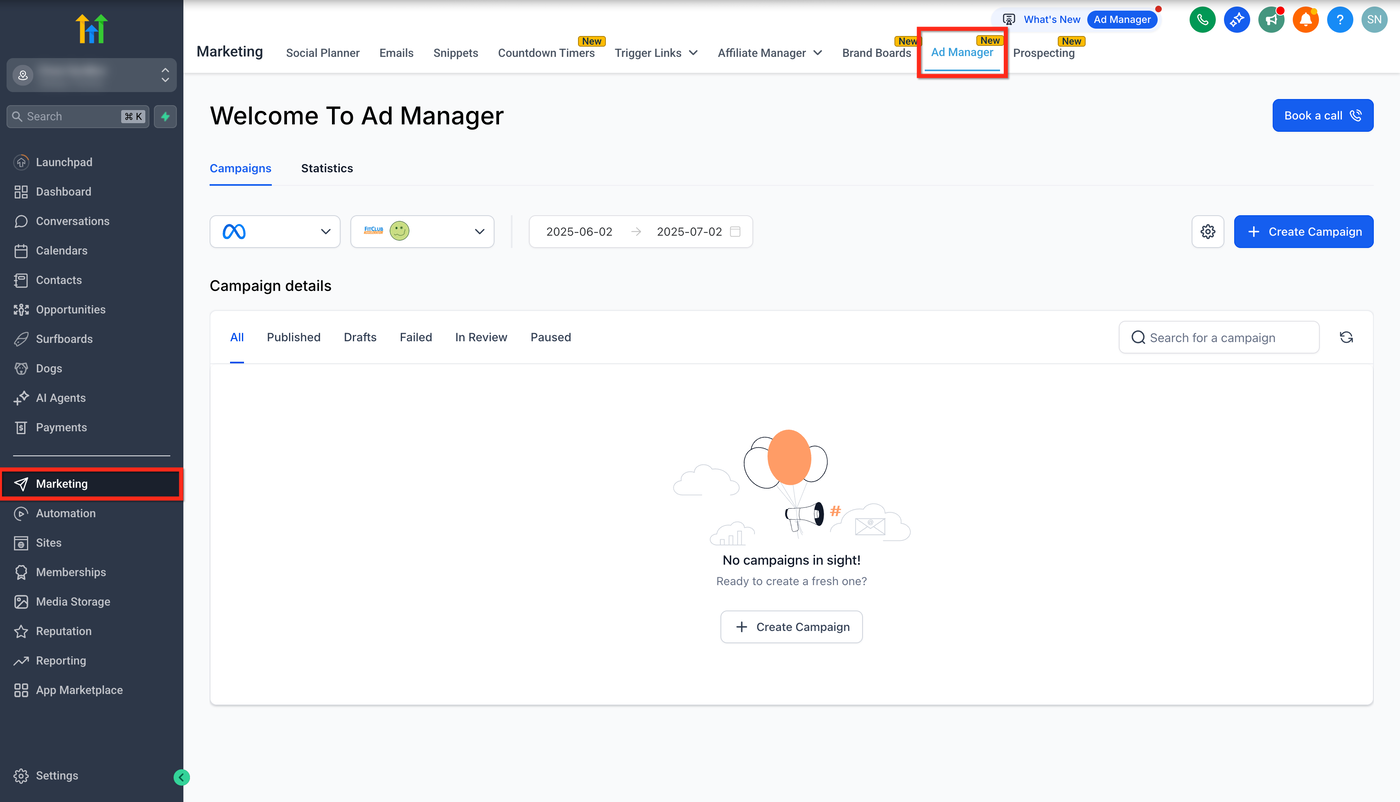Refresh the campaign list
The image size is (1400, 802).
click(1346, 338)
